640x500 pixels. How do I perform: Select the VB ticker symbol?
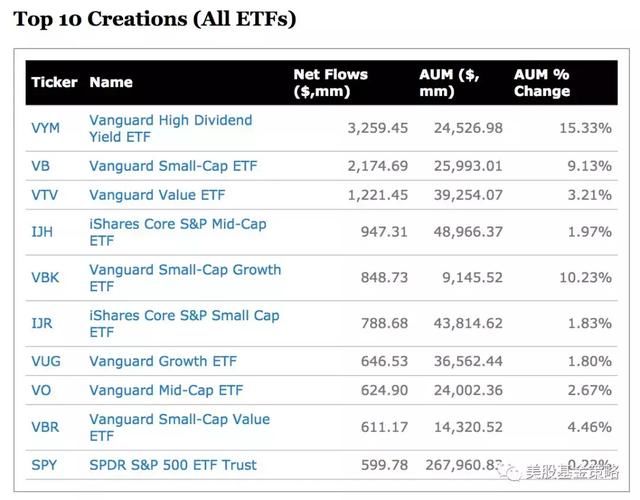41,166
